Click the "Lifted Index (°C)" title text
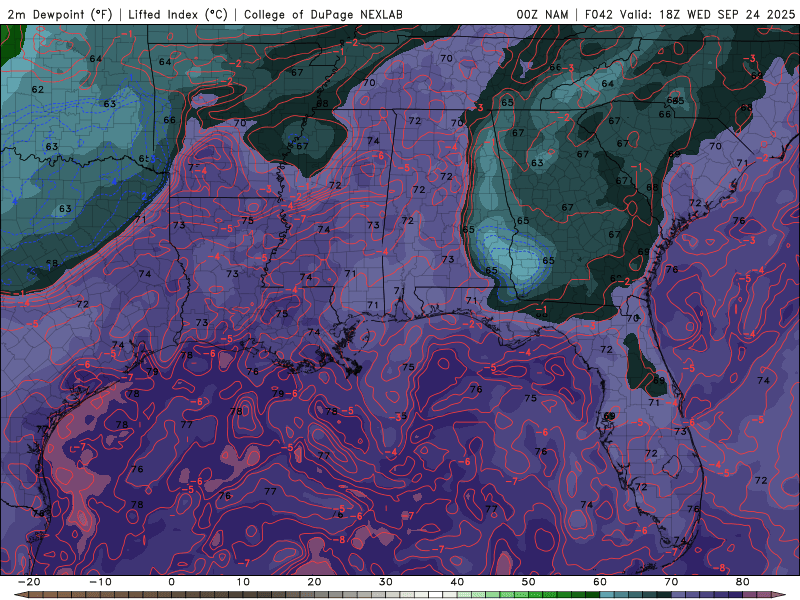 pyautogui.click(x=178, y=15)
